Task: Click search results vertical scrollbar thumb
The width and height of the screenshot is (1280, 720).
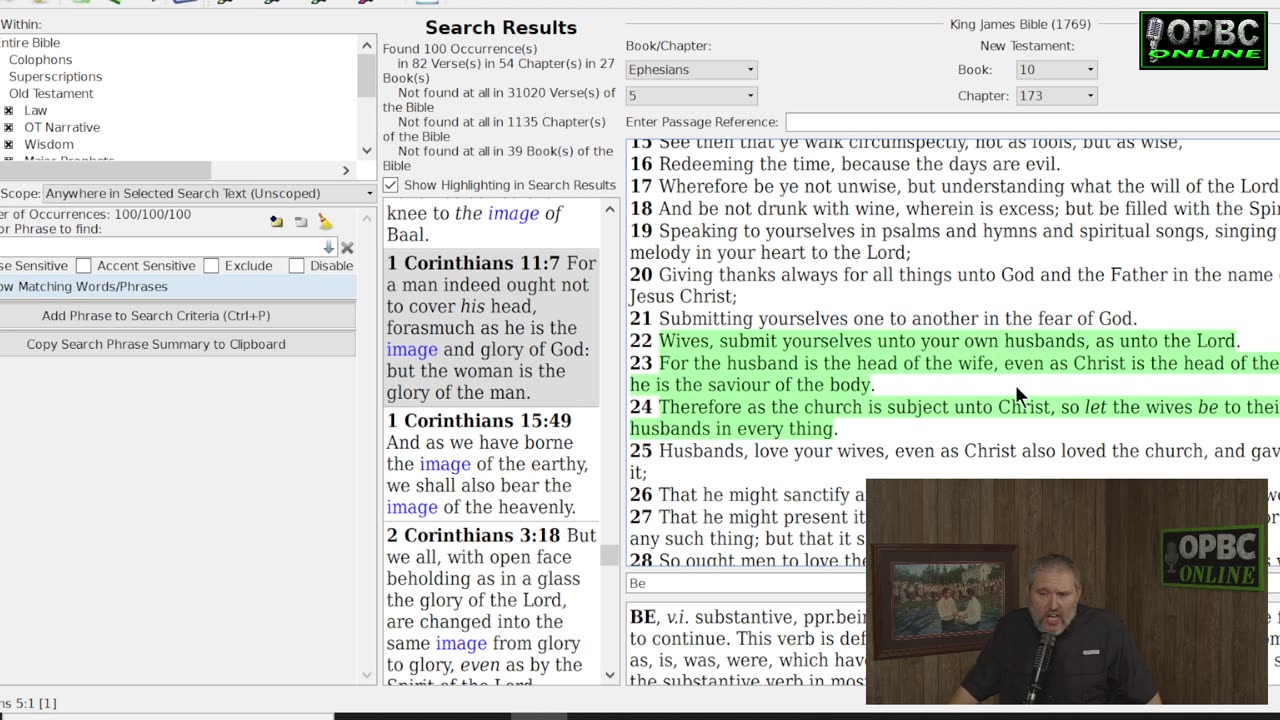Action: [610, 555]
